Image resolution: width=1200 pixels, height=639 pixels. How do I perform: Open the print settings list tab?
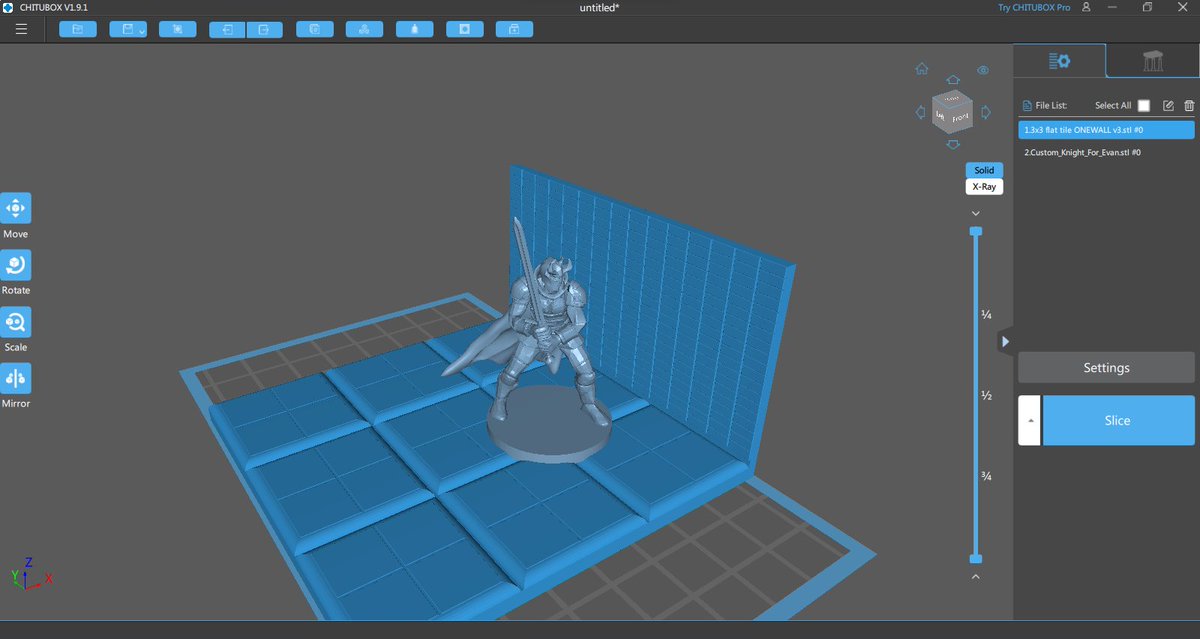click(x=1060, y=61)
